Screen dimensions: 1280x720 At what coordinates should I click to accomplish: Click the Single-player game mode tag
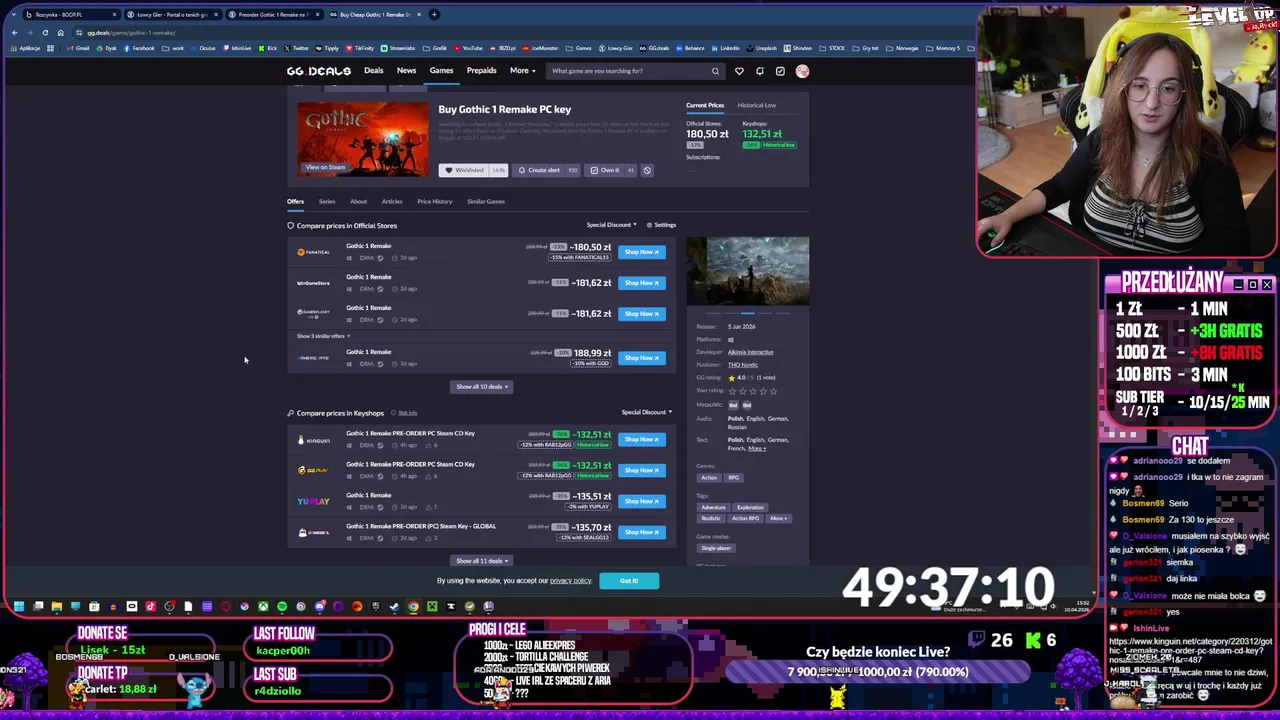pyautogui.click(x=716, y=548)
